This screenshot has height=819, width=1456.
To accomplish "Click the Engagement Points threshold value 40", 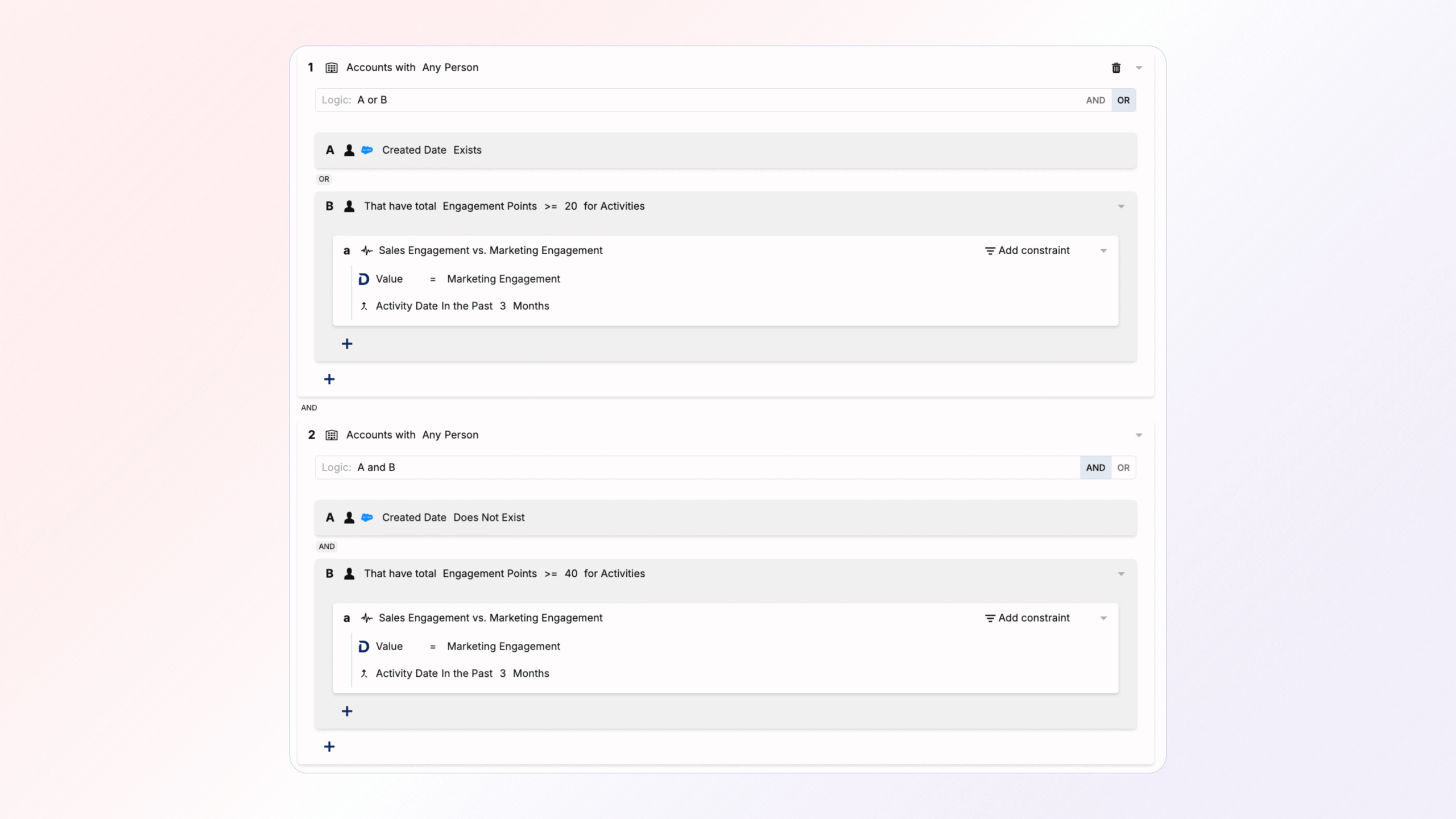I will click(570, 573).
